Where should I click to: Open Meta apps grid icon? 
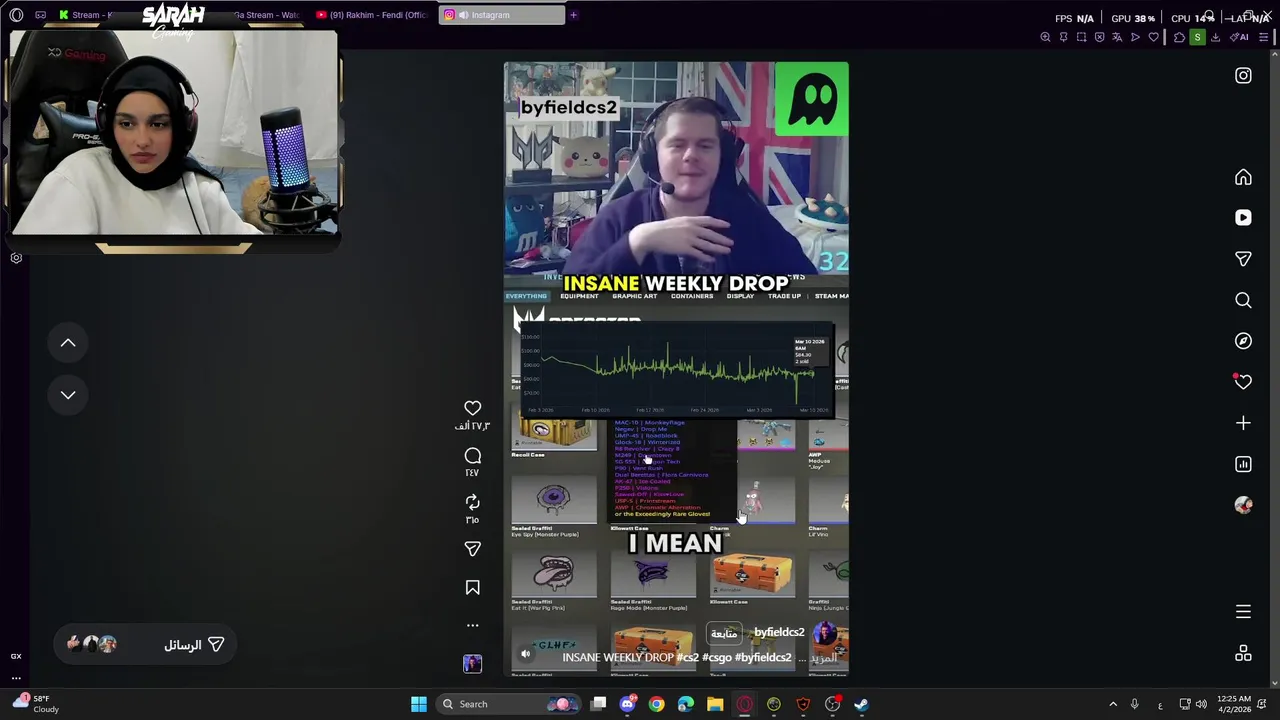click(1243, 653)
